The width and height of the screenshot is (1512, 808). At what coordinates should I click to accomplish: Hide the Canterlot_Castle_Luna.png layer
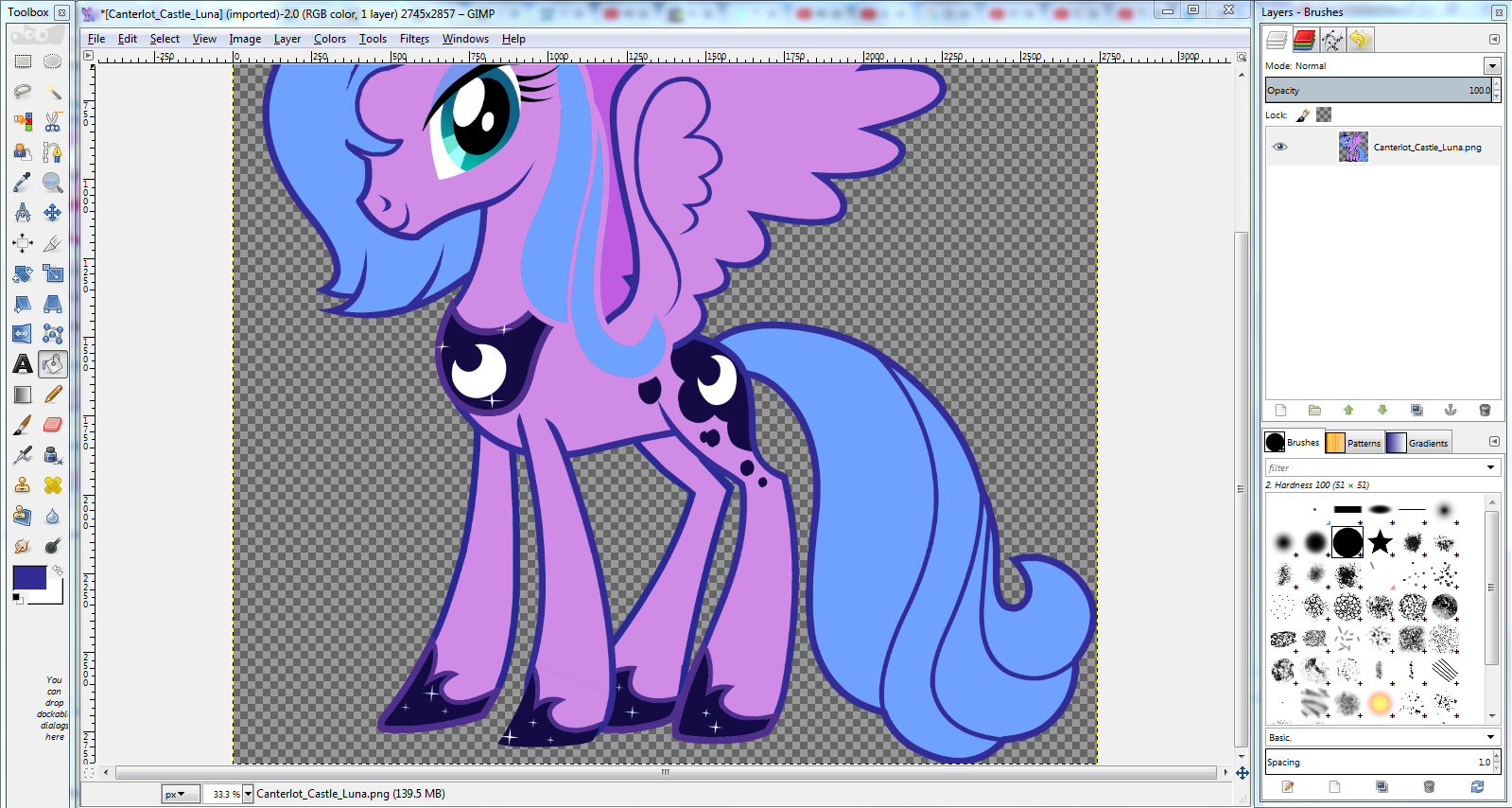[1279, 147]
